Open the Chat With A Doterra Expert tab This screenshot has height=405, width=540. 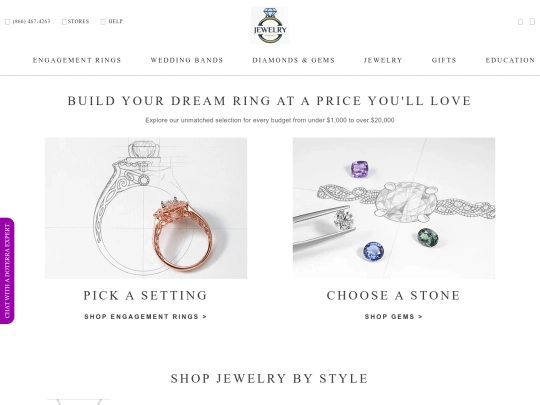7,271
